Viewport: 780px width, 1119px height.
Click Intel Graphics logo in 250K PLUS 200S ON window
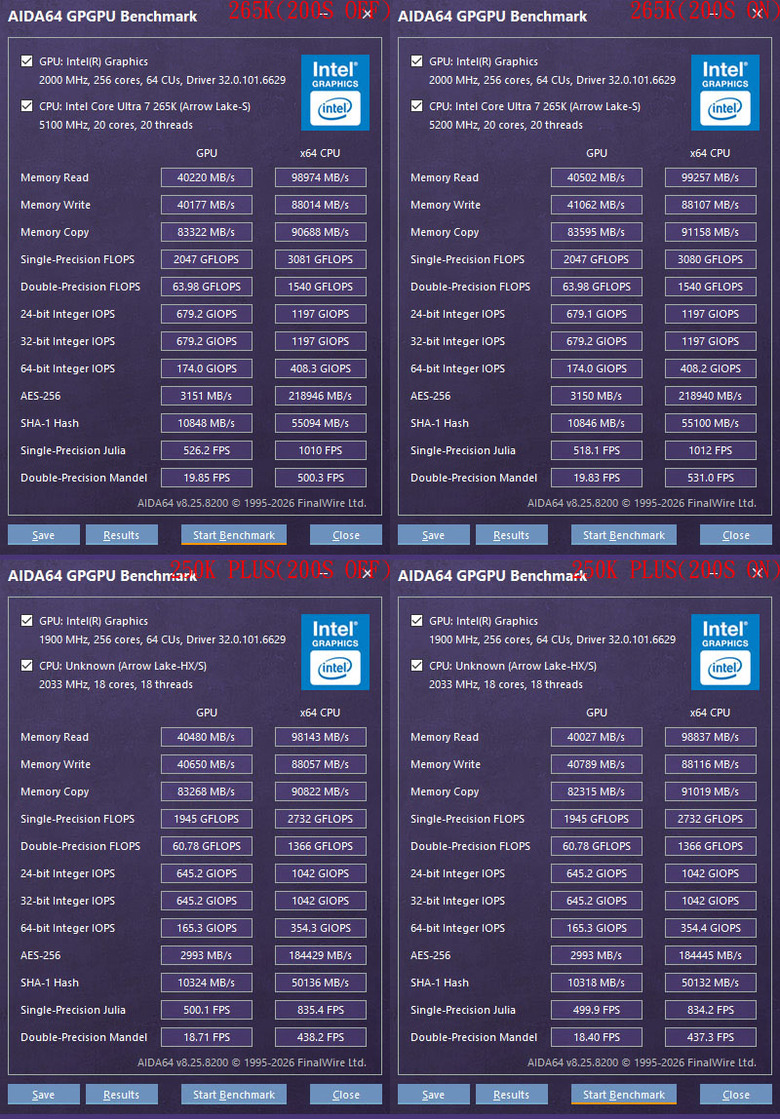pyautogui.click(x=725, y=652)
